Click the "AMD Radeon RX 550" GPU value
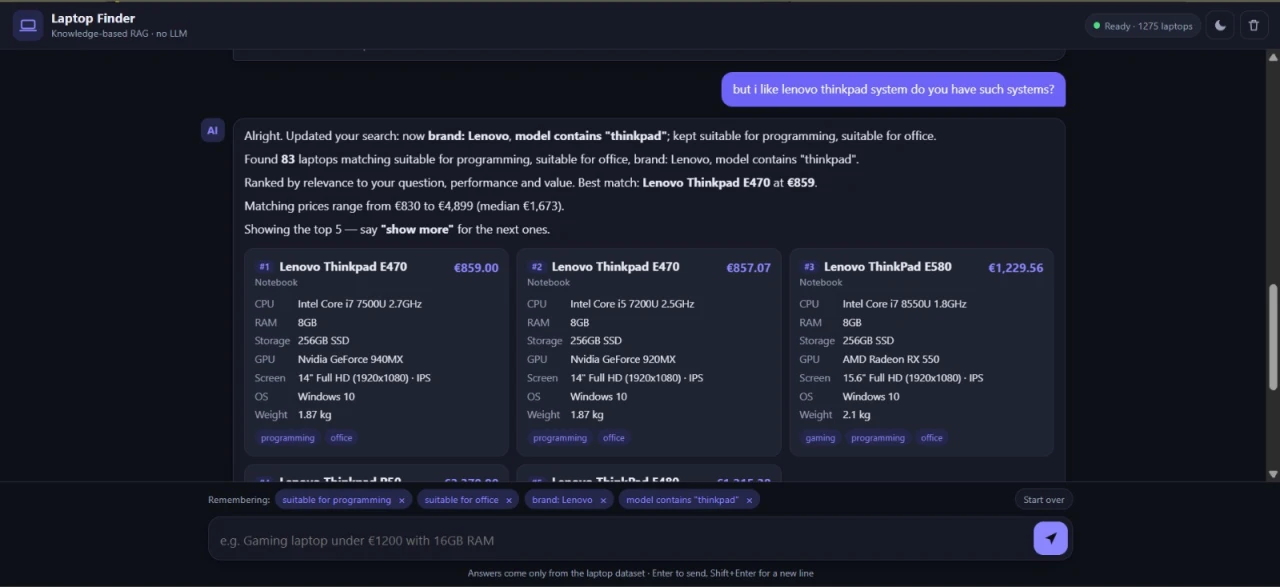Image resolution: width=1280 pixels, height=587 pixels. 891,360
